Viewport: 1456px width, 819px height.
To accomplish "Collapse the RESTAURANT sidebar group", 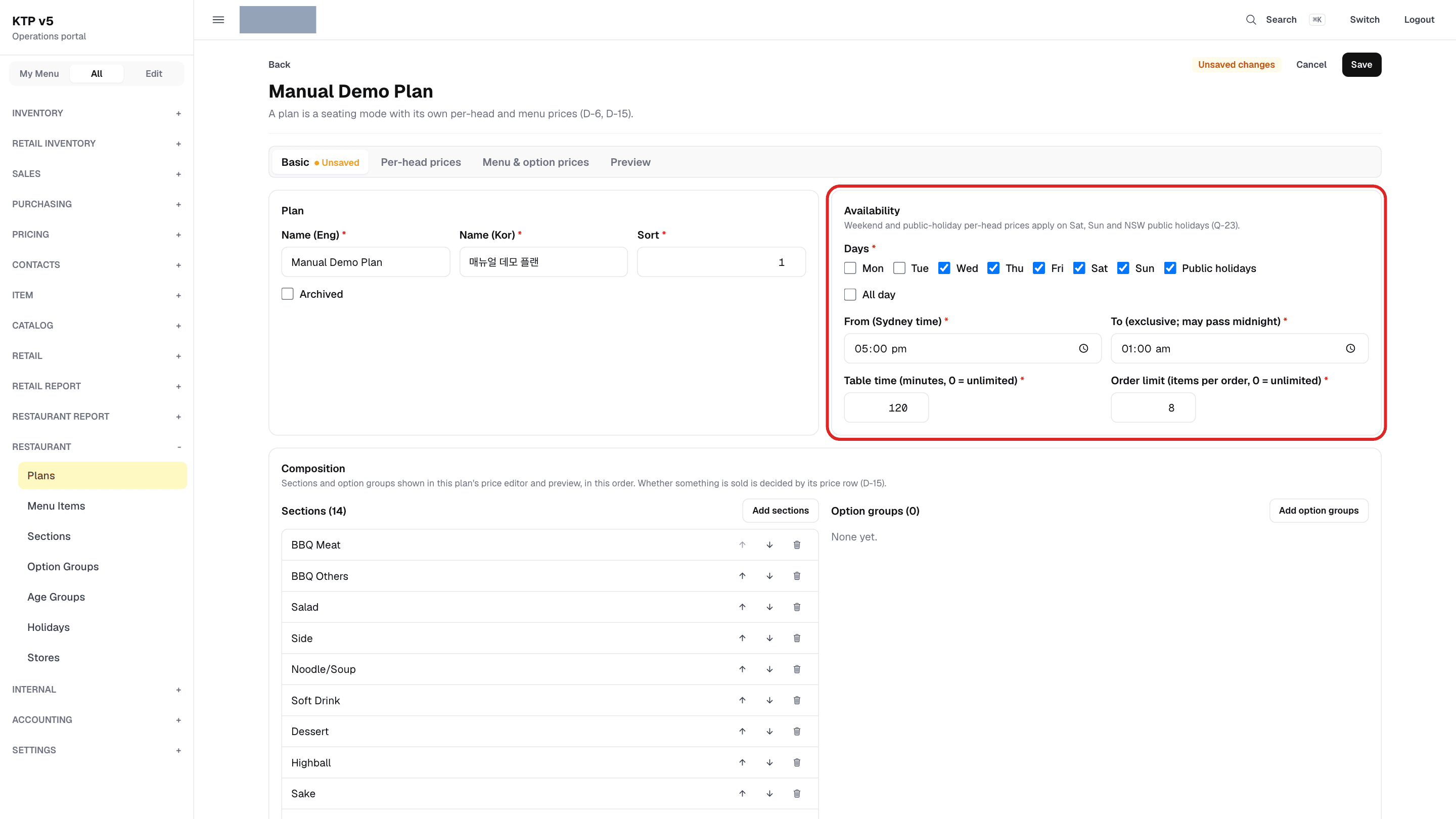I will pos(97,446).
